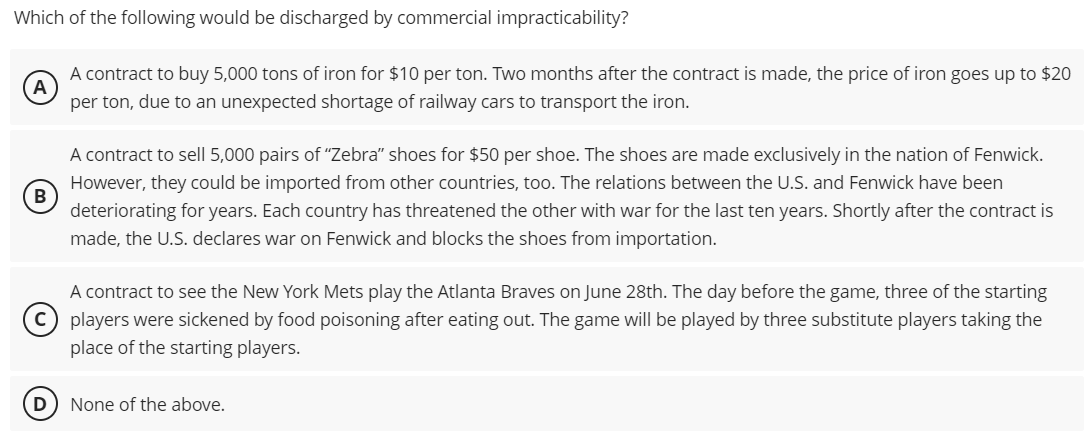Click the "None of the above." answer text
This screenshot has width=1089, height=439.
click(147, 405)
